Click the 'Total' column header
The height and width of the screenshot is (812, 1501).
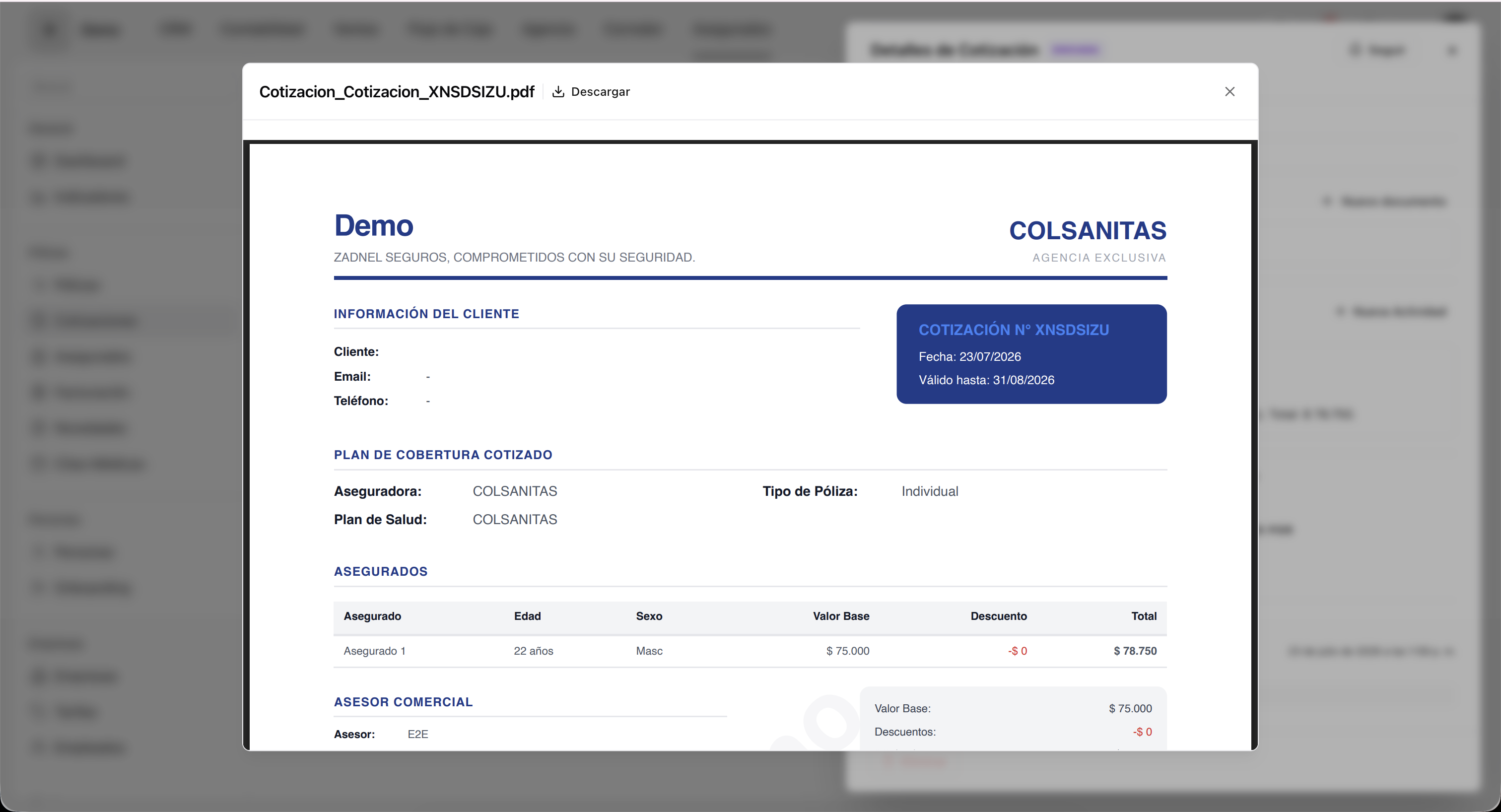click(1144, 615)
